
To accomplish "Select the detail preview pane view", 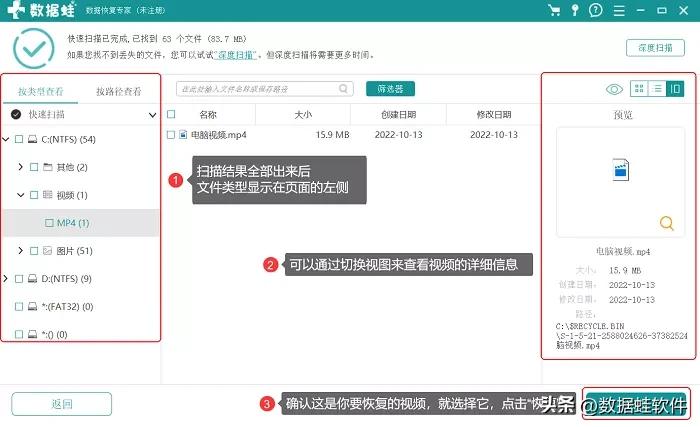I will tap(675, 89).
